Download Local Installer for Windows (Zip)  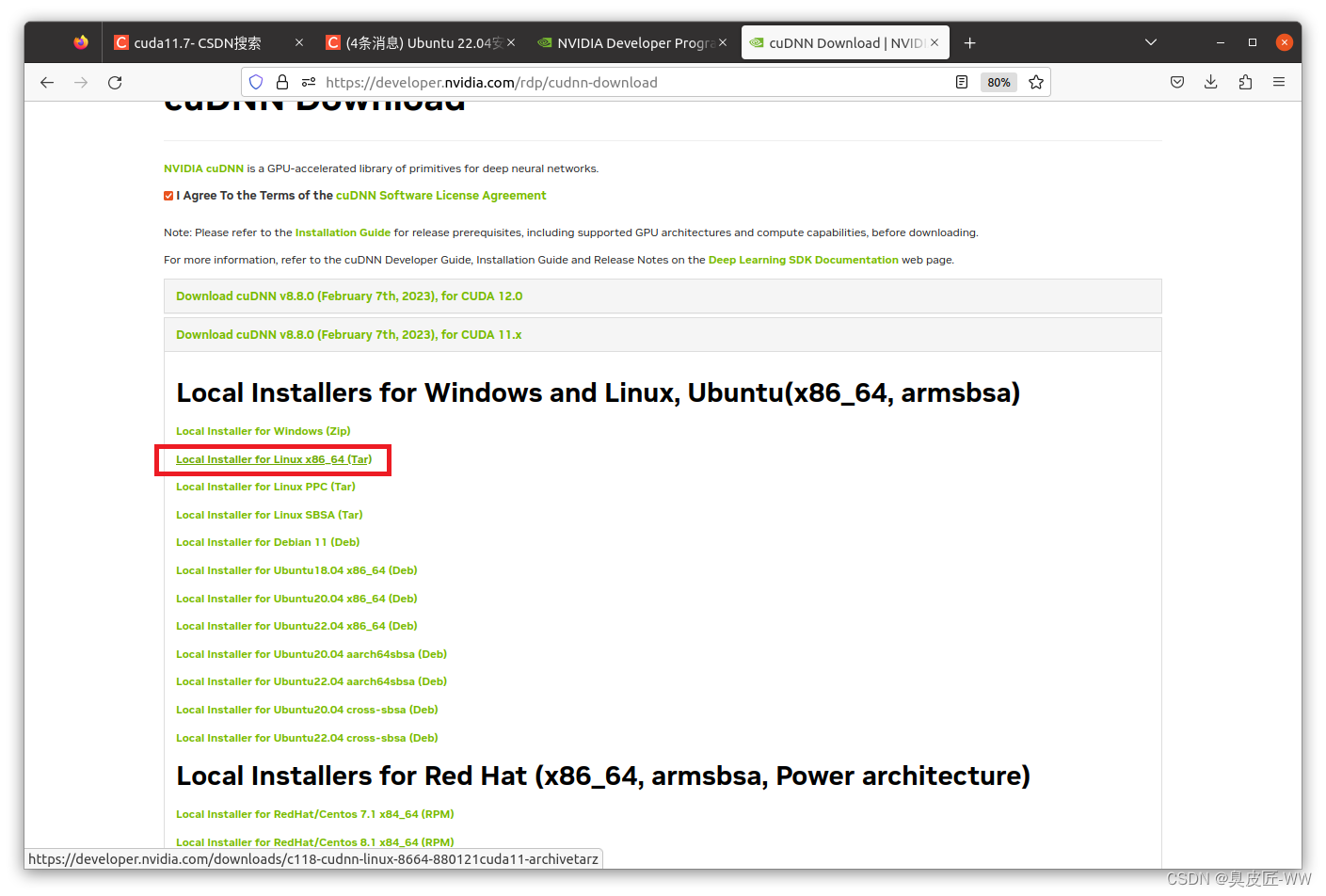pos(264,431)
